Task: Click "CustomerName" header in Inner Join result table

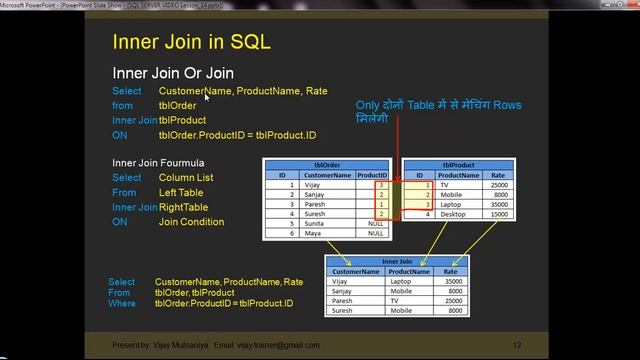Action: (356, 271)
